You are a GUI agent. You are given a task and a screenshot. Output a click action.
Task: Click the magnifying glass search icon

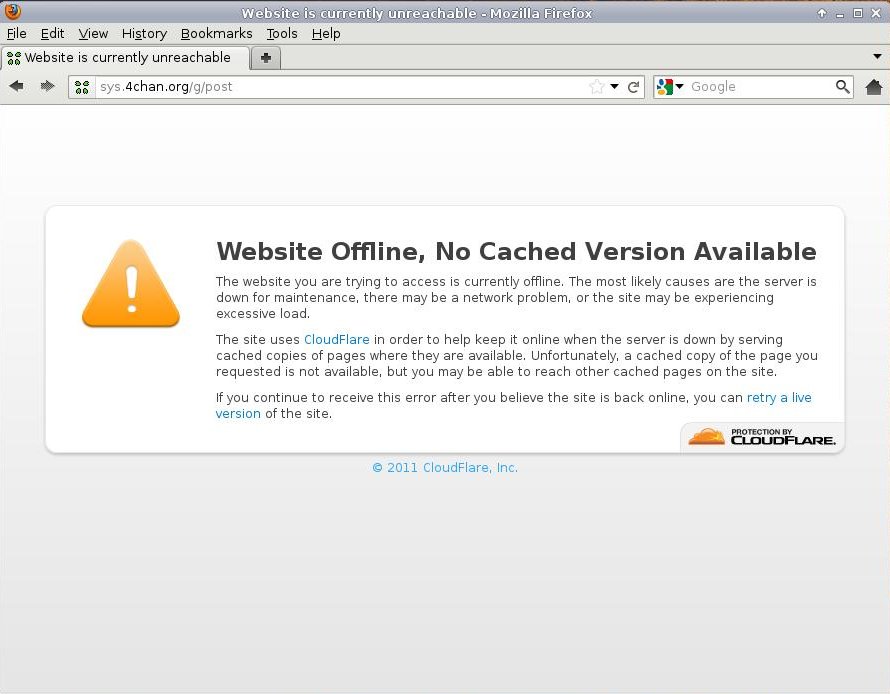pyautogui.click(x=842, y=86)
